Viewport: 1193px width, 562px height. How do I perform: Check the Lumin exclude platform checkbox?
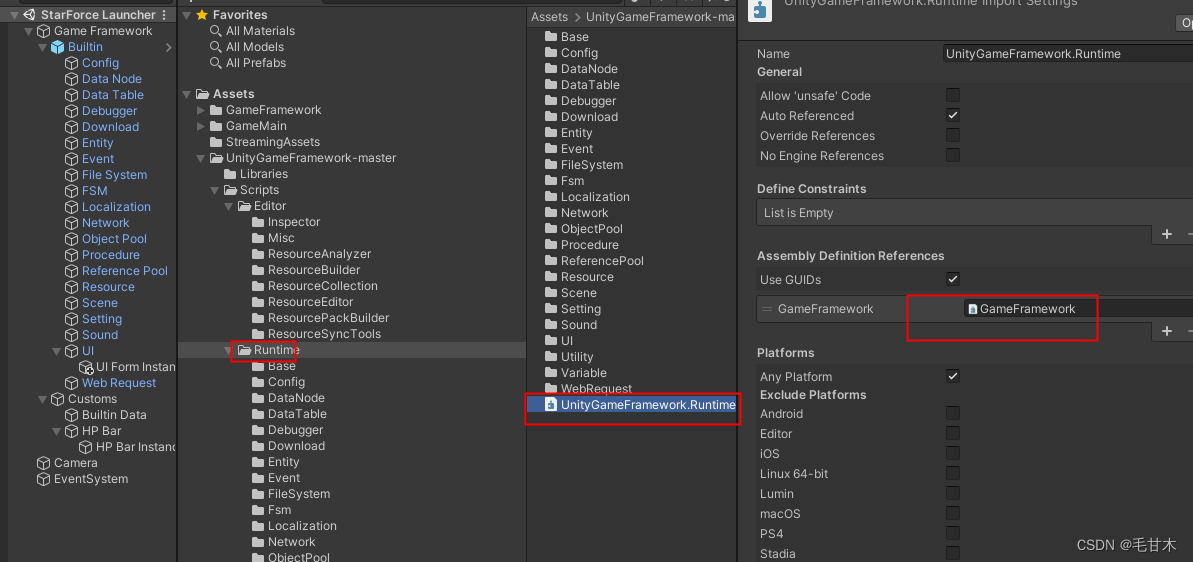click(x=953, y=494)
